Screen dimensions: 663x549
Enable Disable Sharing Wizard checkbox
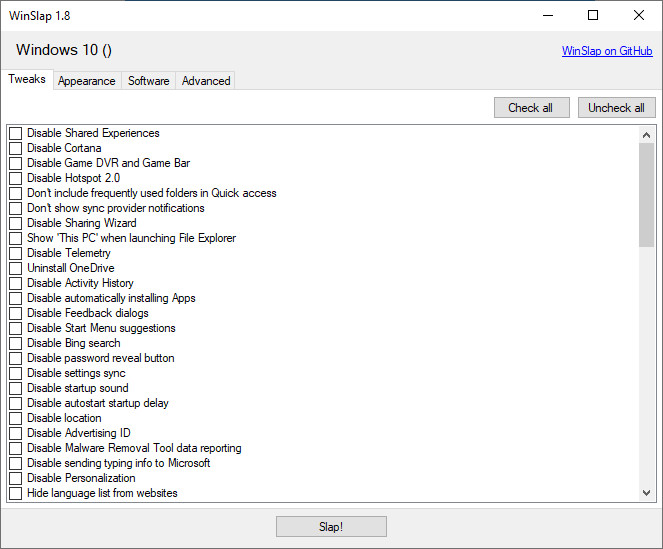[16, 223]
